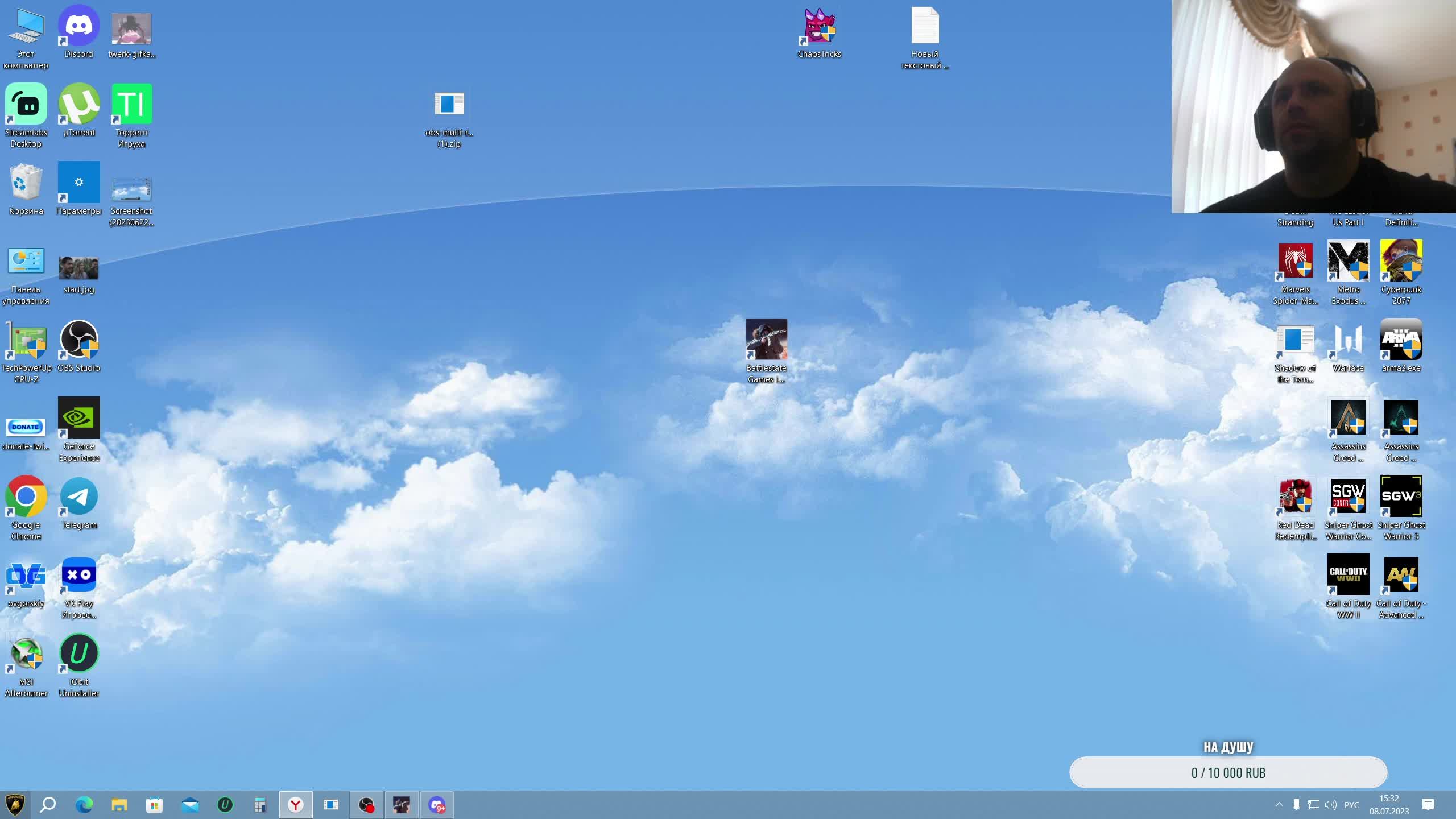Select the Cyberpunk 2077 shortcut
This screenshot has height=819, width=1456.
pos(1401,262)
